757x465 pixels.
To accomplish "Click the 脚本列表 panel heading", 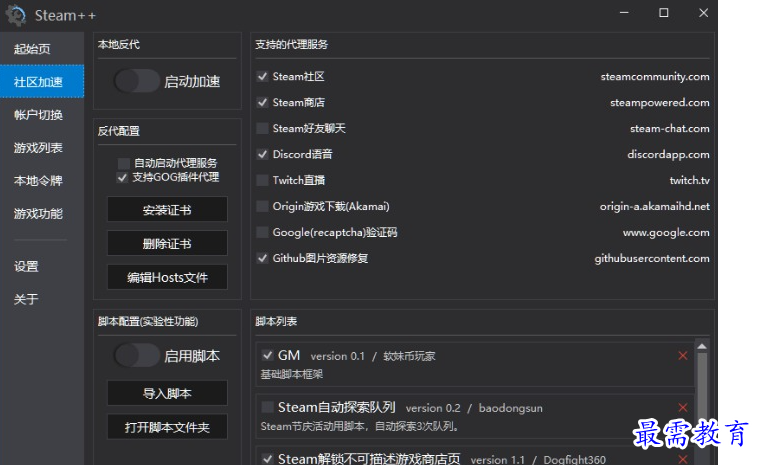I will pos(276,322).
